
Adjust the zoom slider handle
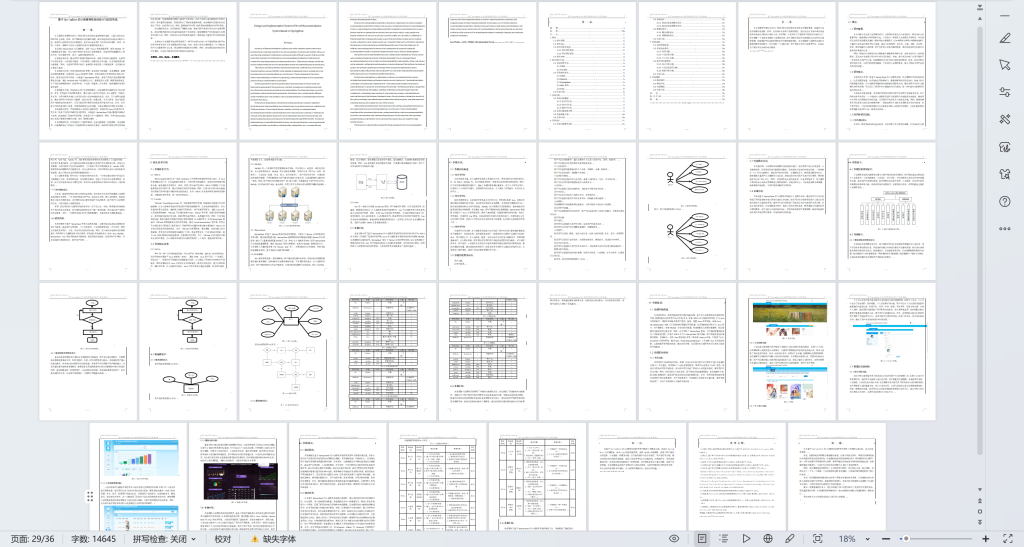point(905,539)
